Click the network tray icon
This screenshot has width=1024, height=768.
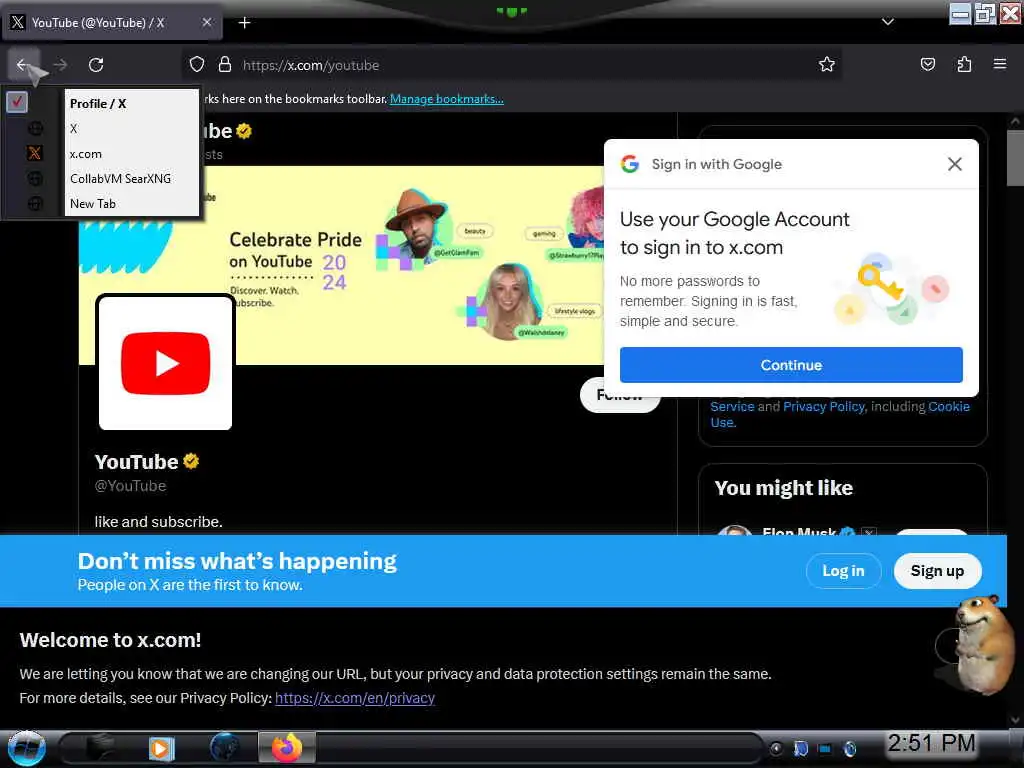pyautogui.click(x=825, y=748)
